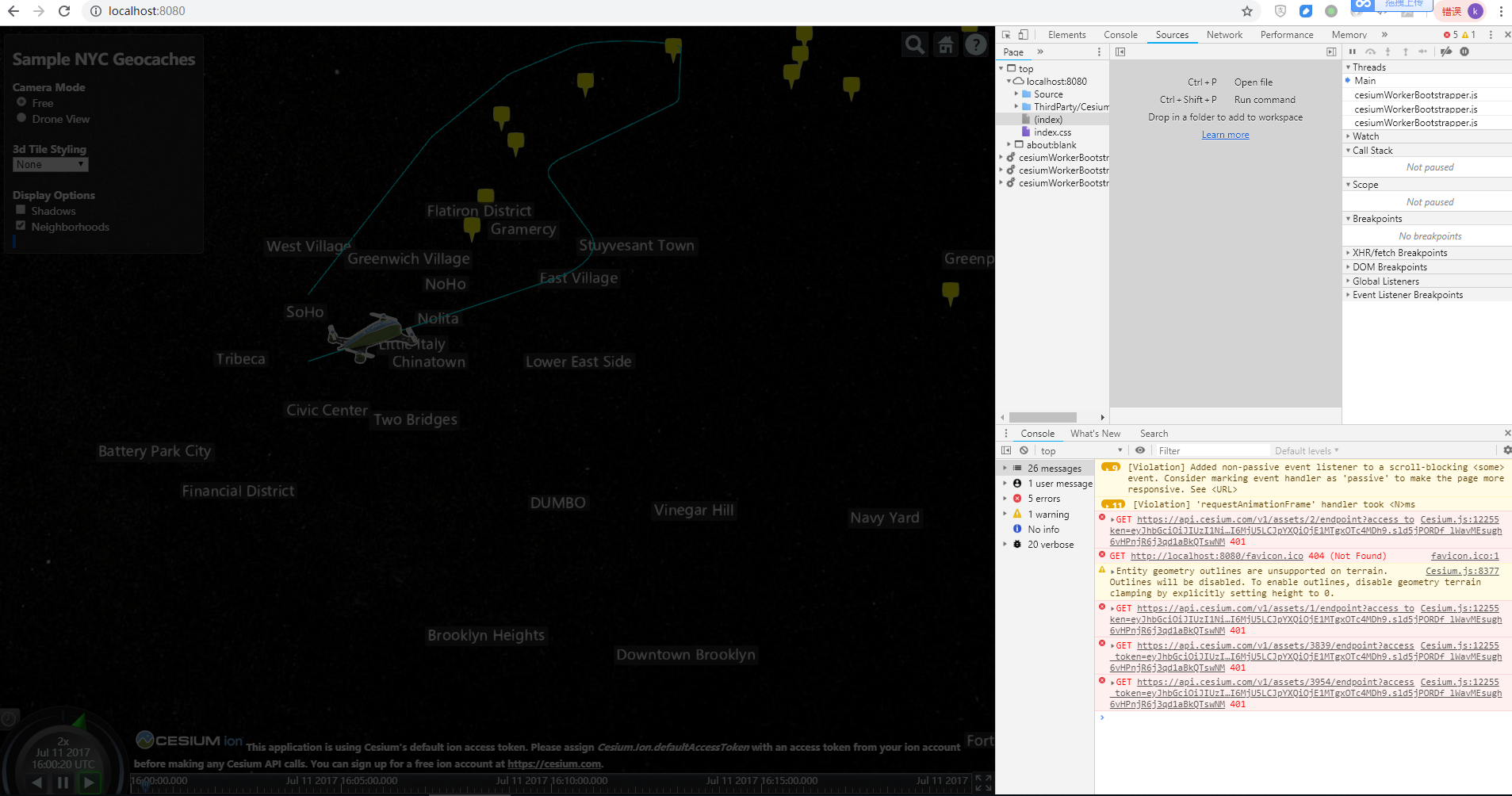The image size is (1512, 796).
Task: Open the console drawer three-dot menu
Action: (1006, 434)
